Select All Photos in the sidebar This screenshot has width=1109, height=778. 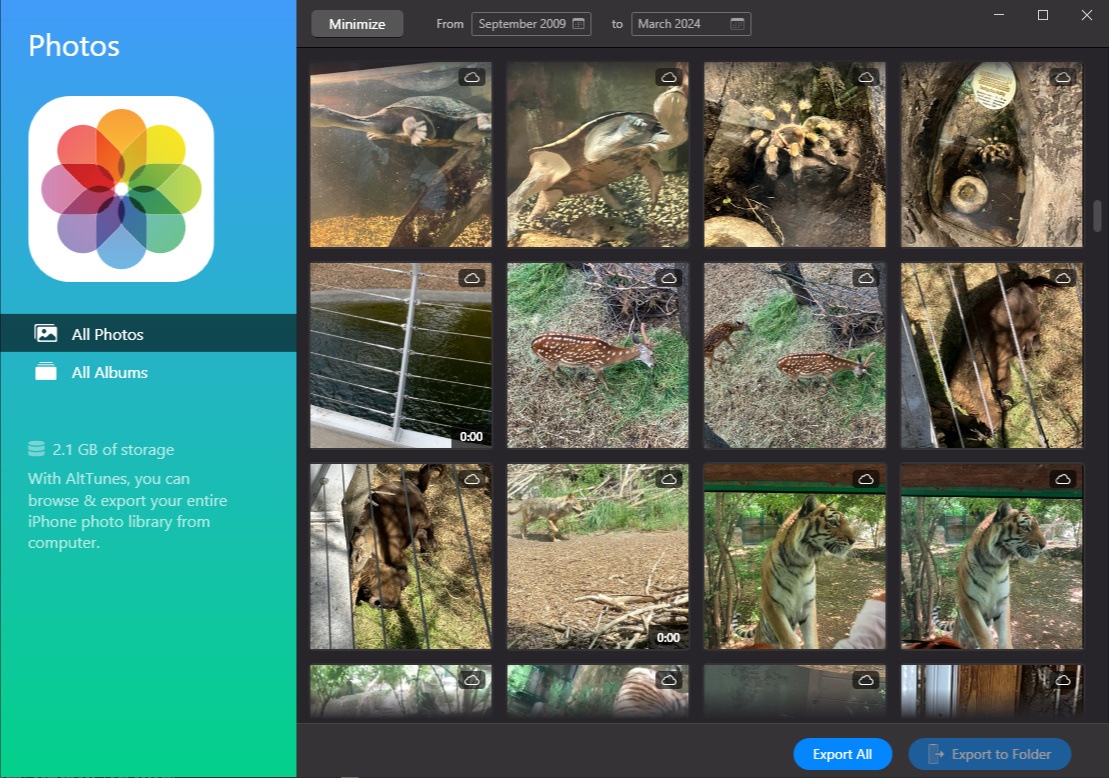pyautogui.click(x=149, y=333)
